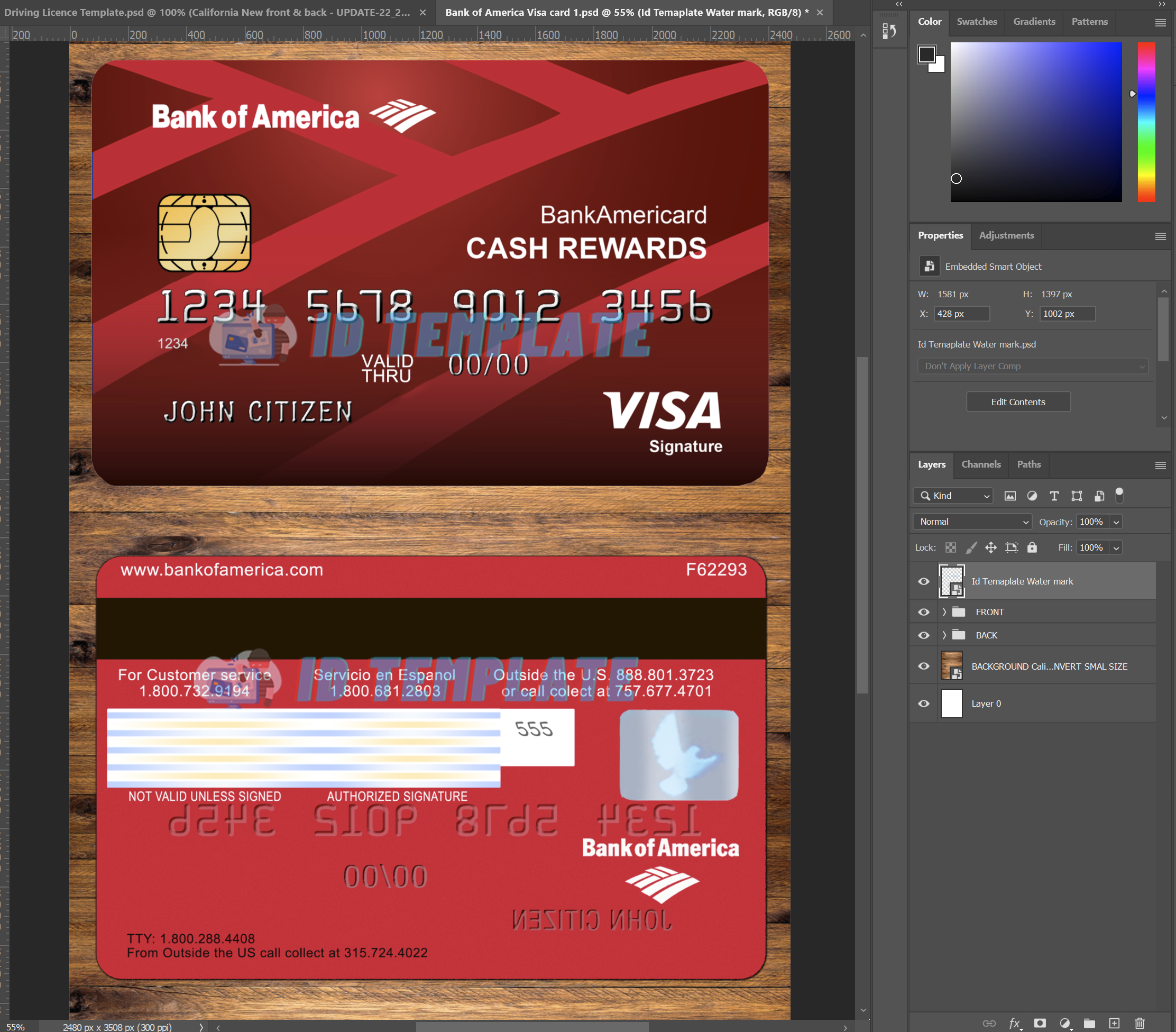Open the History panel icon
Image resolution: width=1176 pixels, height=1032 pixels.
coord(889,31)
